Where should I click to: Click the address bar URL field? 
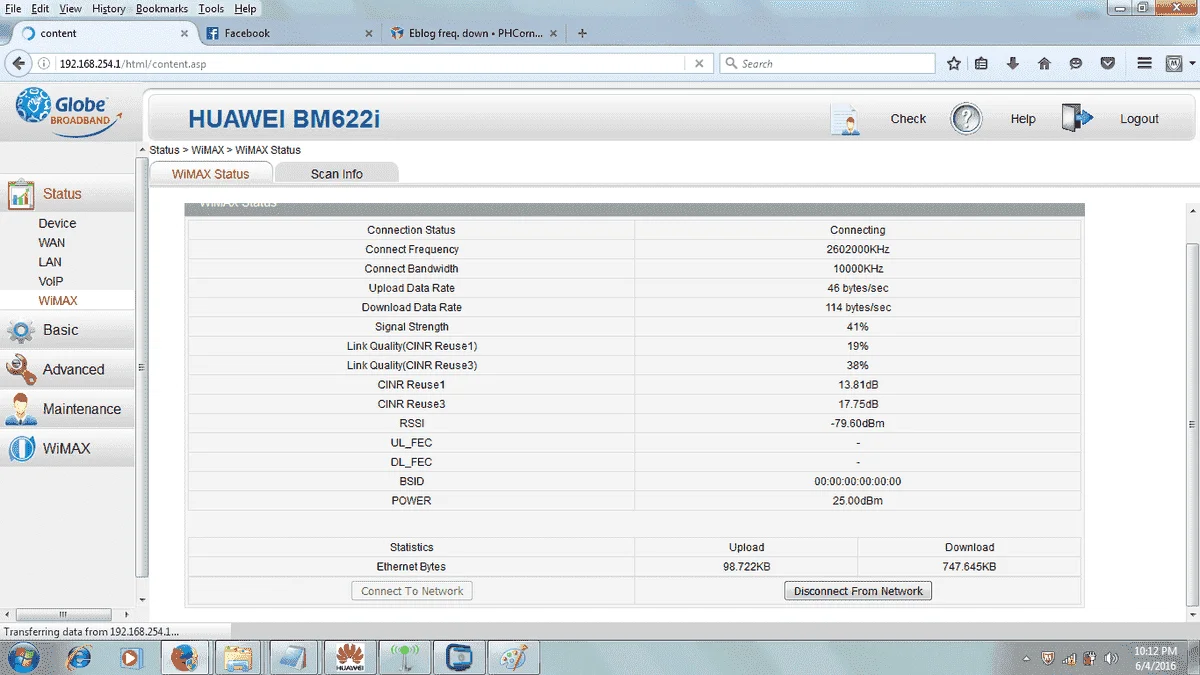pos(370,63)
